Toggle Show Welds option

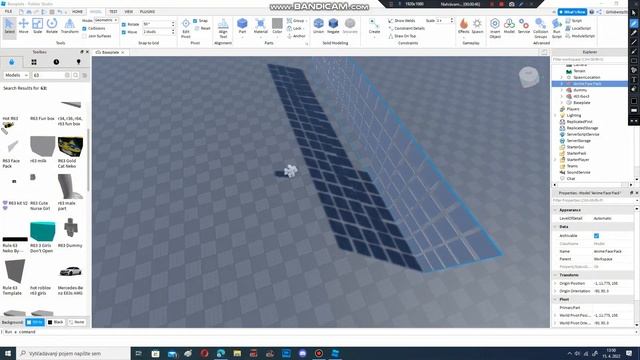point(401,20)
